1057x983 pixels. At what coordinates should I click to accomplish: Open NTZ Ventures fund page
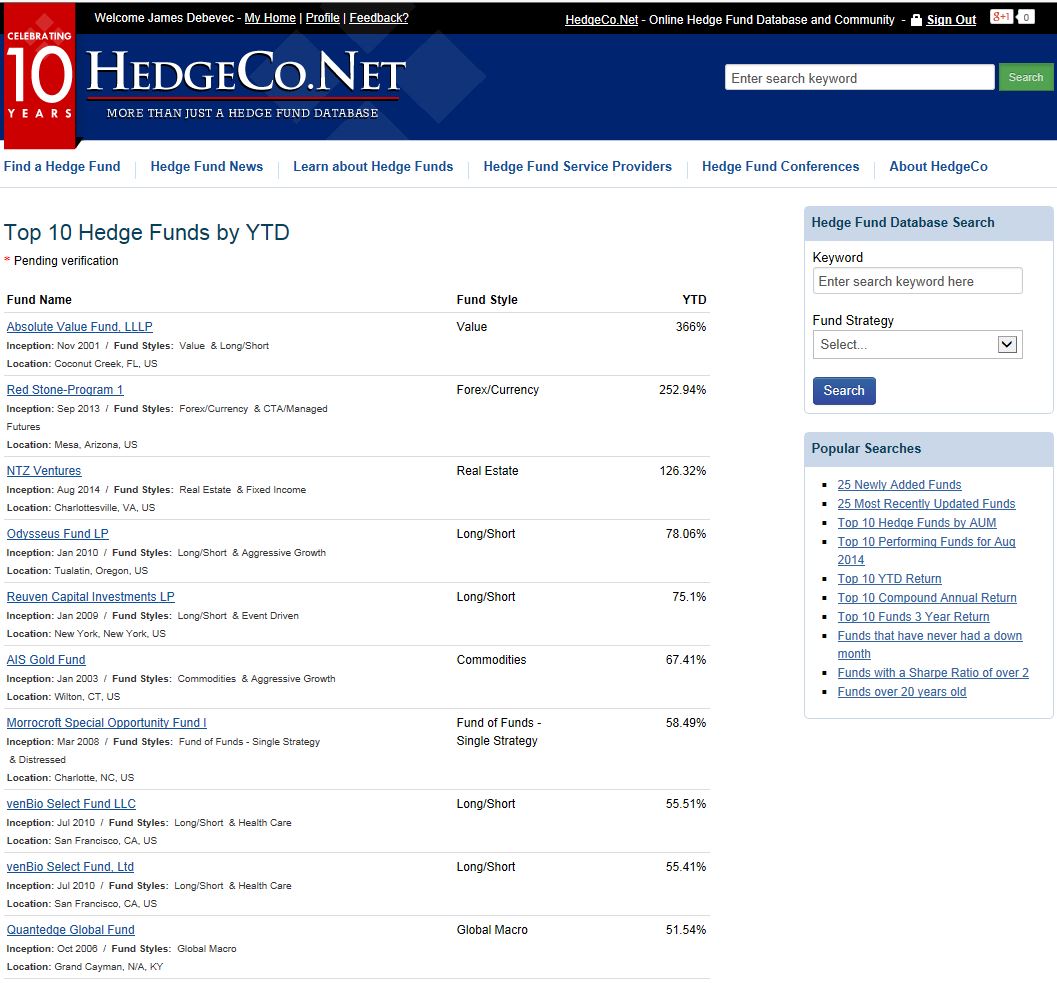[x=44, y=471]
